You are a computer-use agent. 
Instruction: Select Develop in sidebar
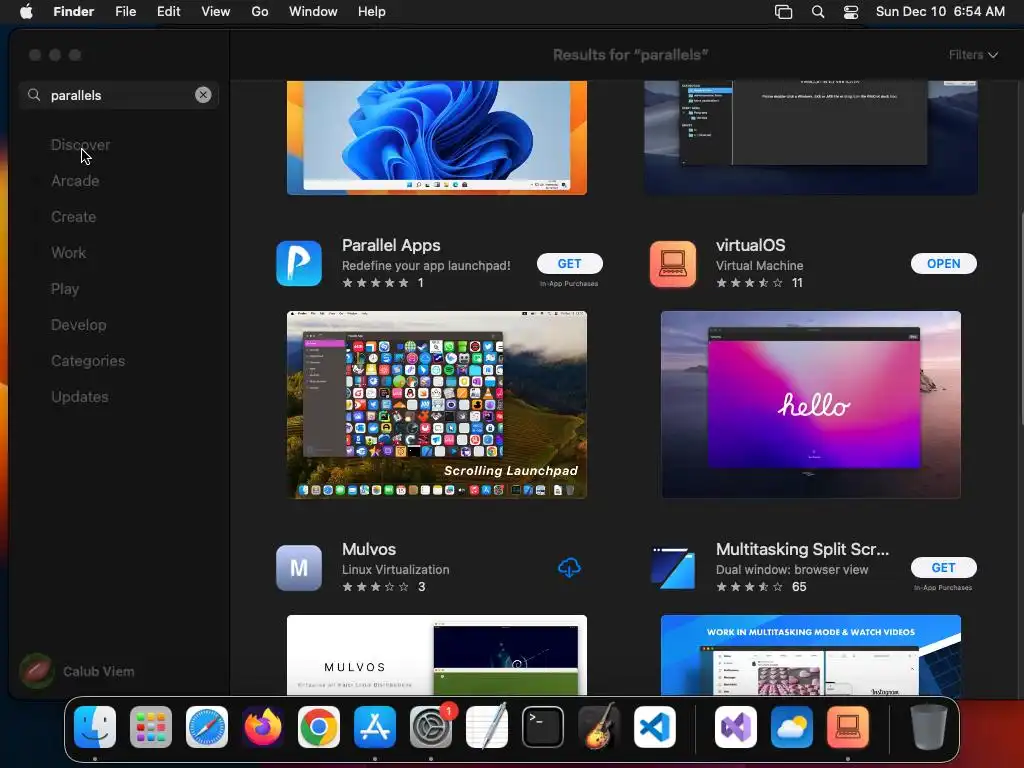coord(78,325)
